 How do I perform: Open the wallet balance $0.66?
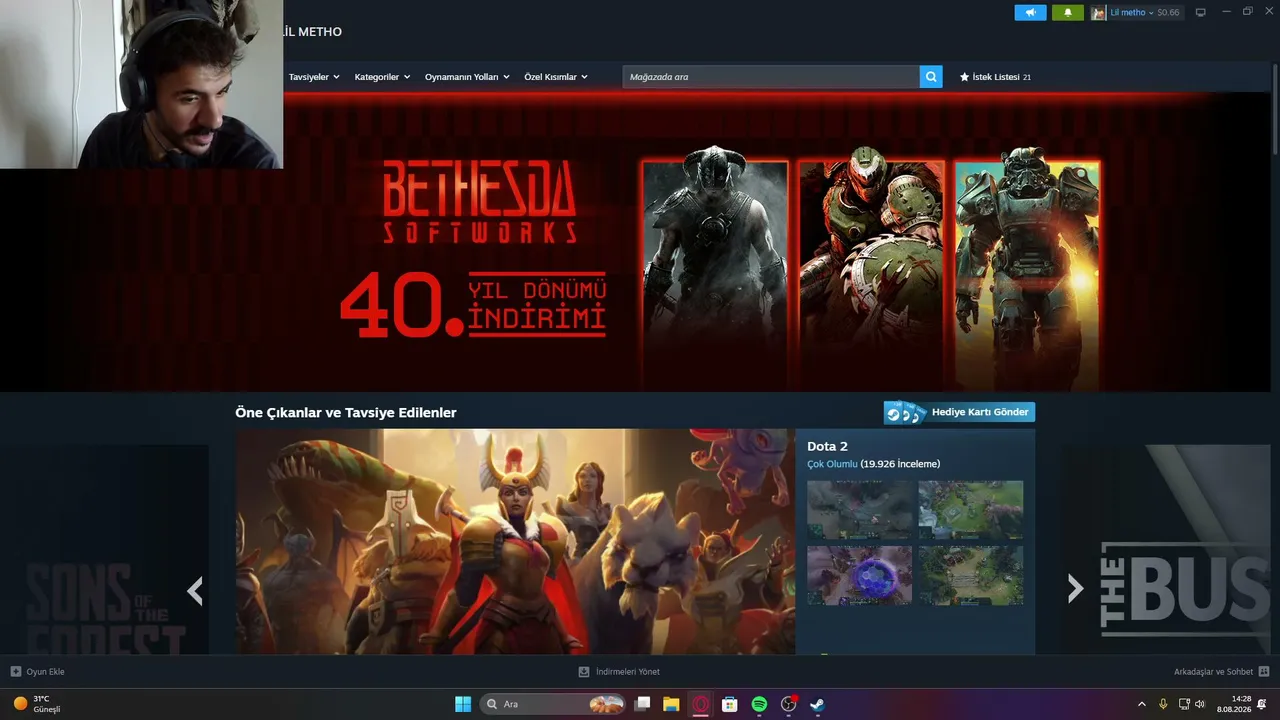tap(1168, 13)
